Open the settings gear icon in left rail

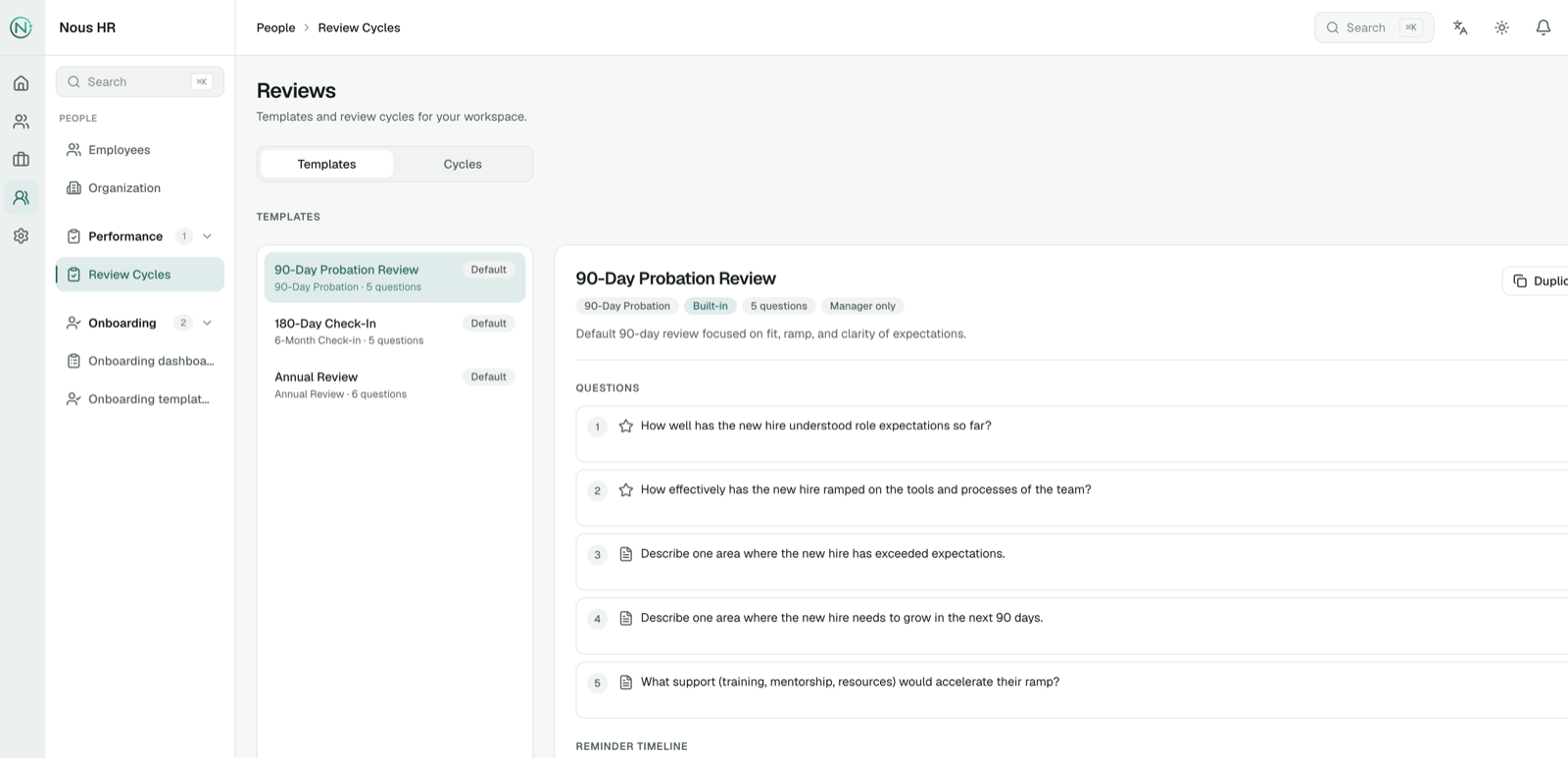pos(22,235)
